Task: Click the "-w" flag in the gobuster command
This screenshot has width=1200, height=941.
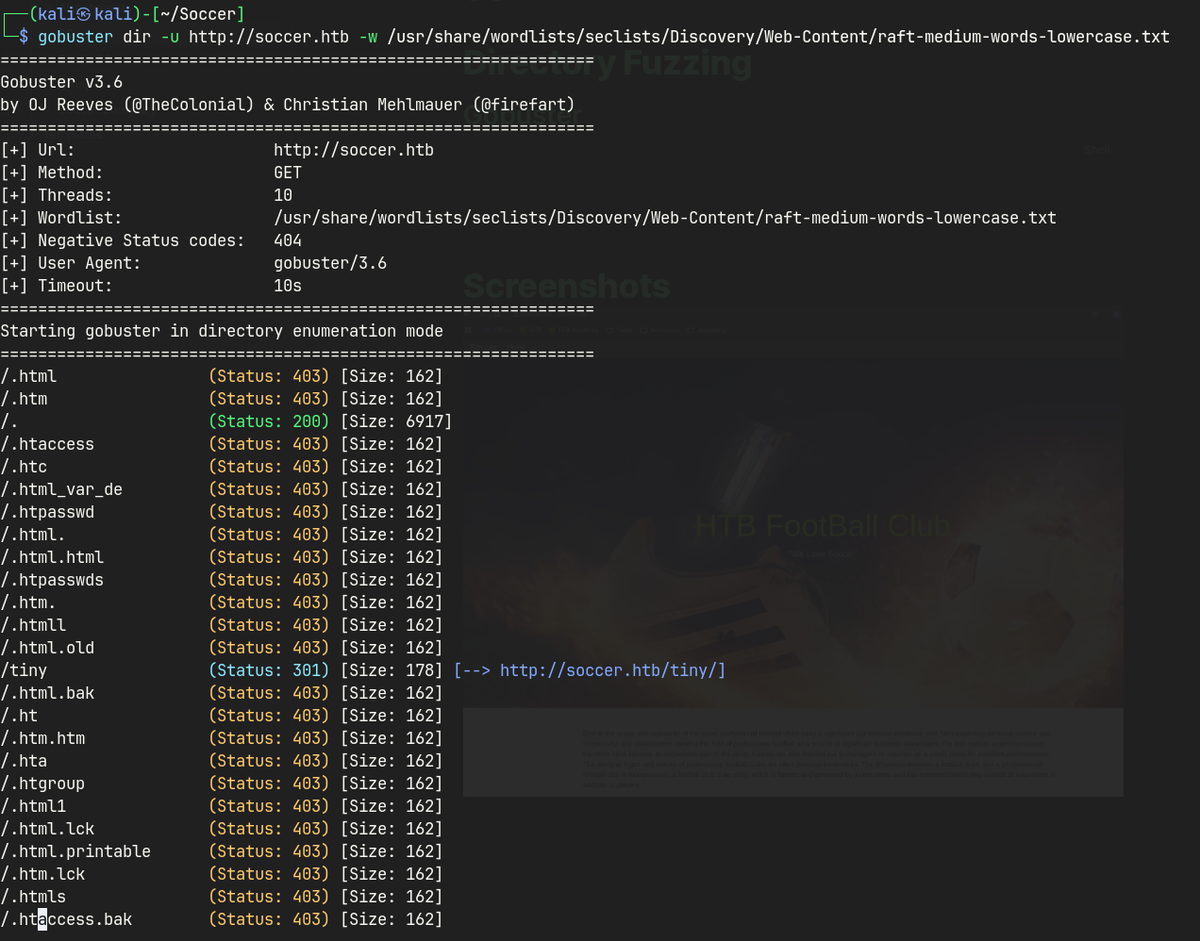Action: tap(368, 37)
